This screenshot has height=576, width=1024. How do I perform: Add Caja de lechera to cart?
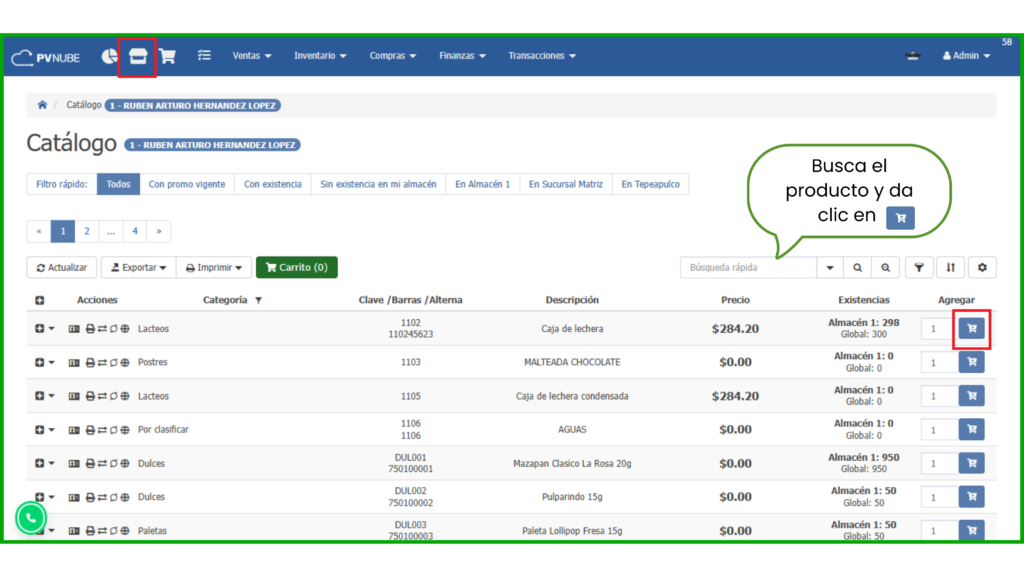(971, 328)
